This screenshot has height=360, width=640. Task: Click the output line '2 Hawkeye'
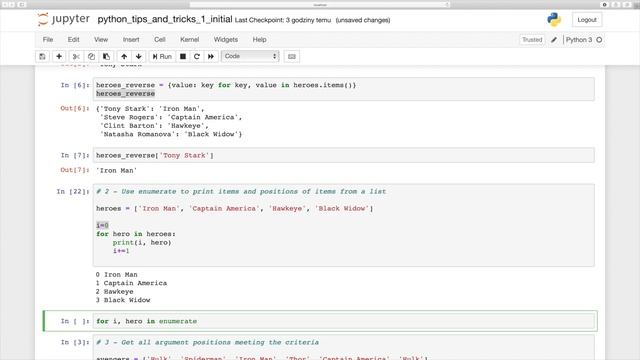pyautogui.click(x=114, y=291)
